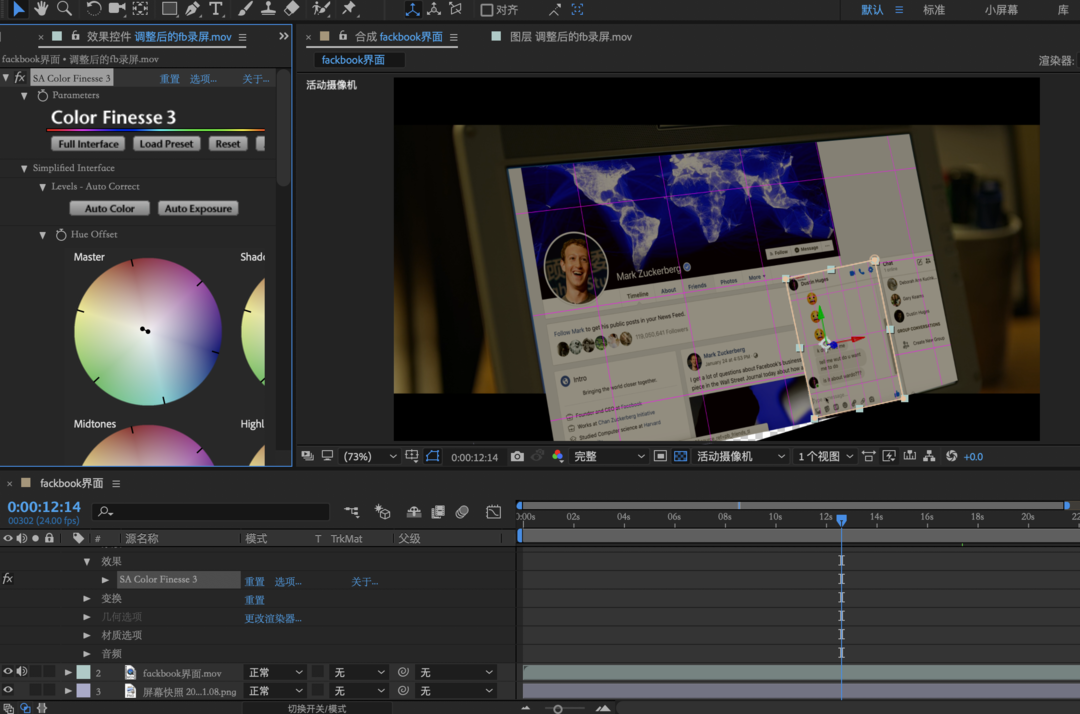Select the Horizontal Type tool

point(216,9)
